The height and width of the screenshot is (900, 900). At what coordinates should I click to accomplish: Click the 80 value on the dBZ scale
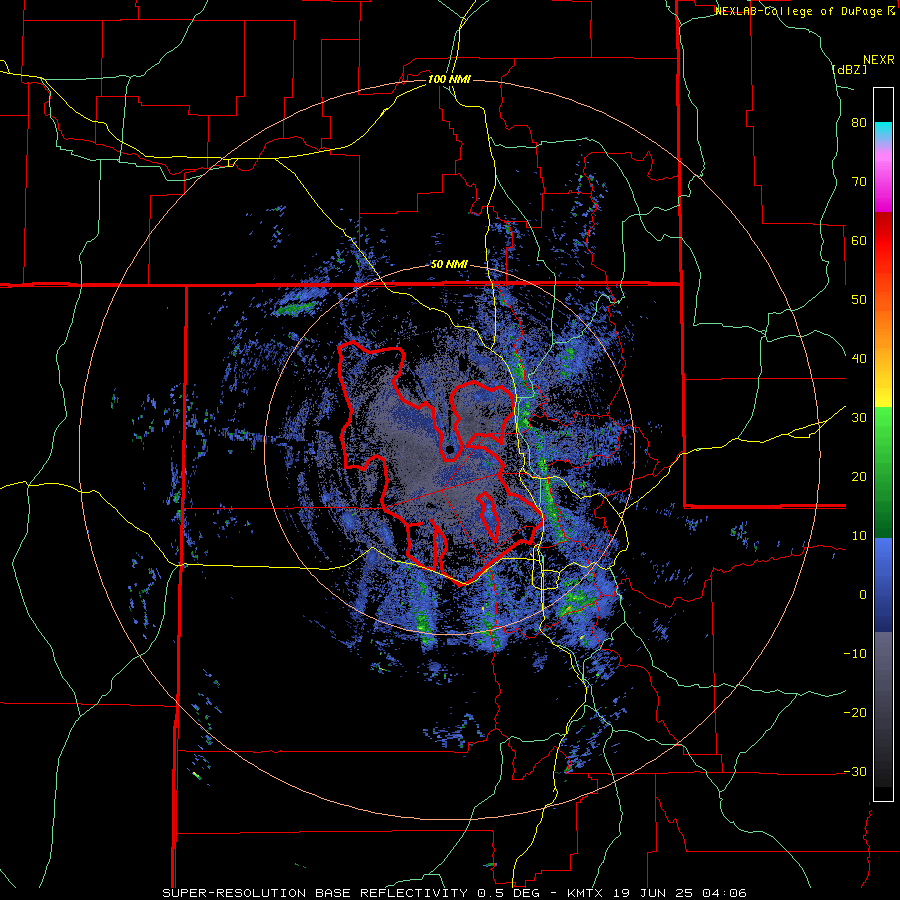click(859, 123)
